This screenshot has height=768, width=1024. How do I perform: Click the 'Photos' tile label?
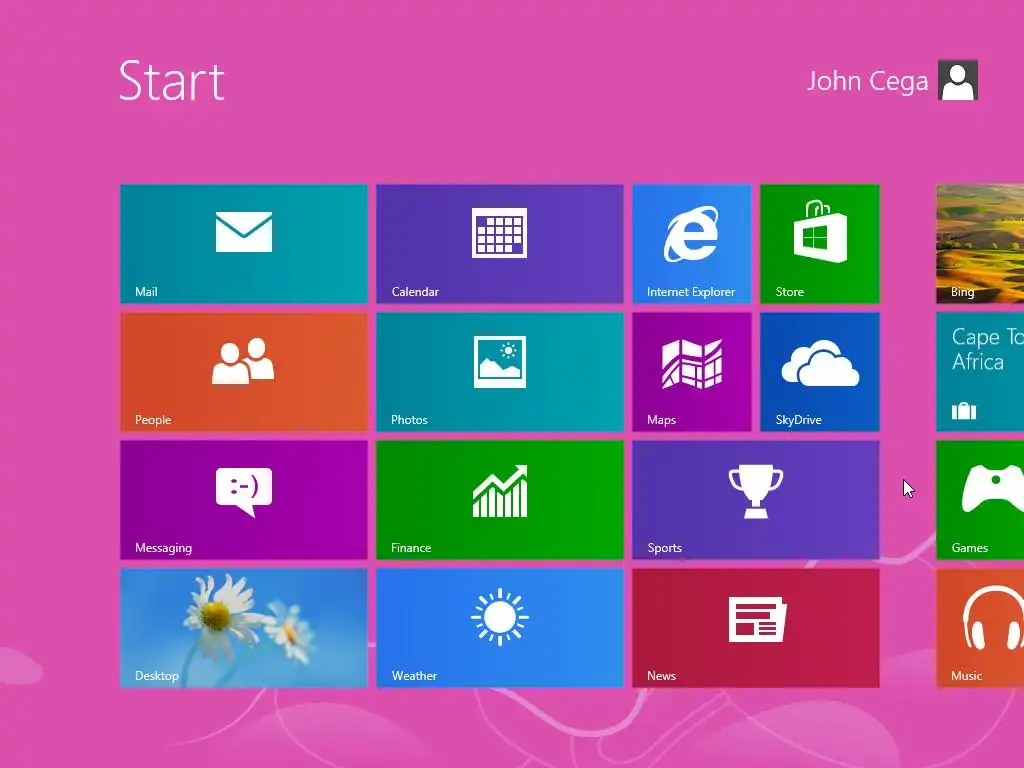409,420
